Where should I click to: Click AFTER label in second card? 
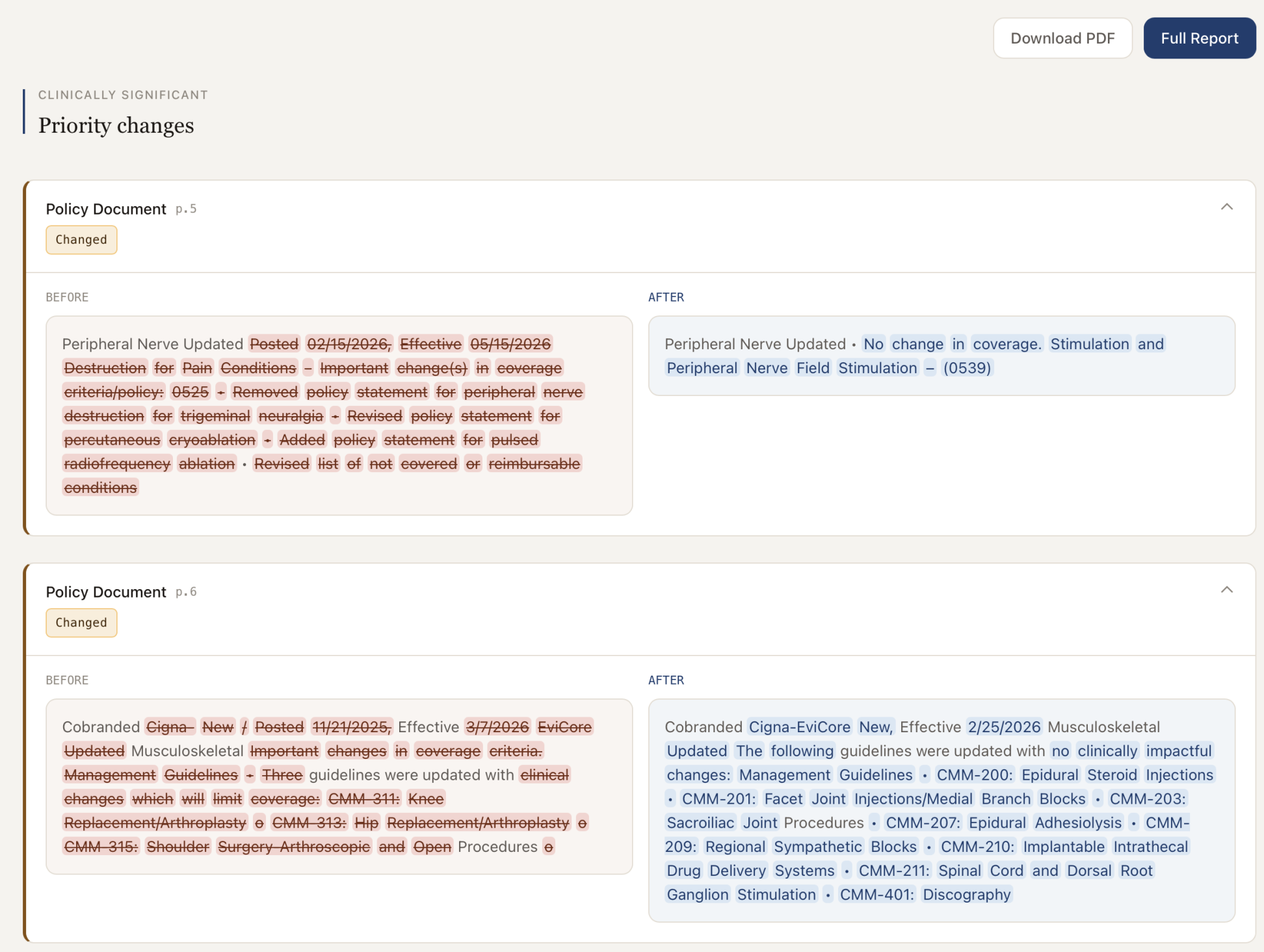[x=666, y=680]
